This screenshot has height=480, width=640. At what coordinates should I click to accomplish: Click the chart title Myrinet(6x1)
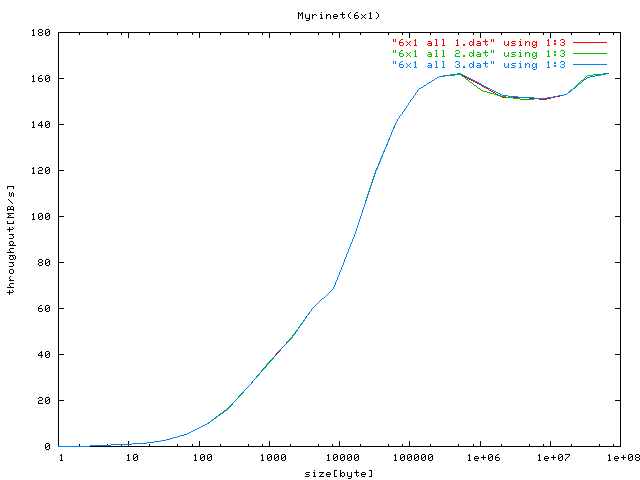click(338, 16)
